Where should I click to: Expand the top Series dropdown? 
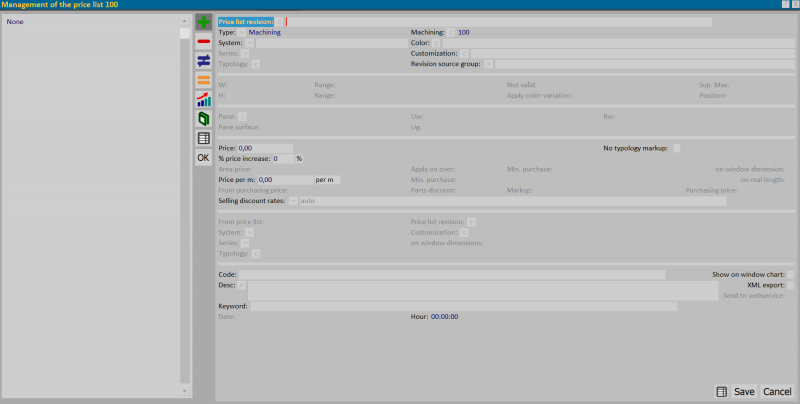[x=245, y=54]
